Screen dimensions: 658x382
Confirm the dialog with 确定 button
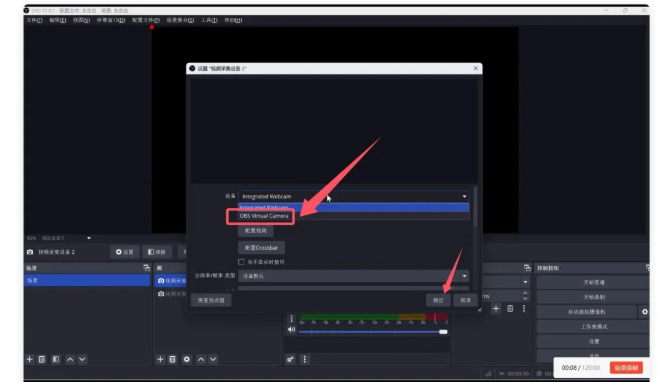tap(438, 300)
